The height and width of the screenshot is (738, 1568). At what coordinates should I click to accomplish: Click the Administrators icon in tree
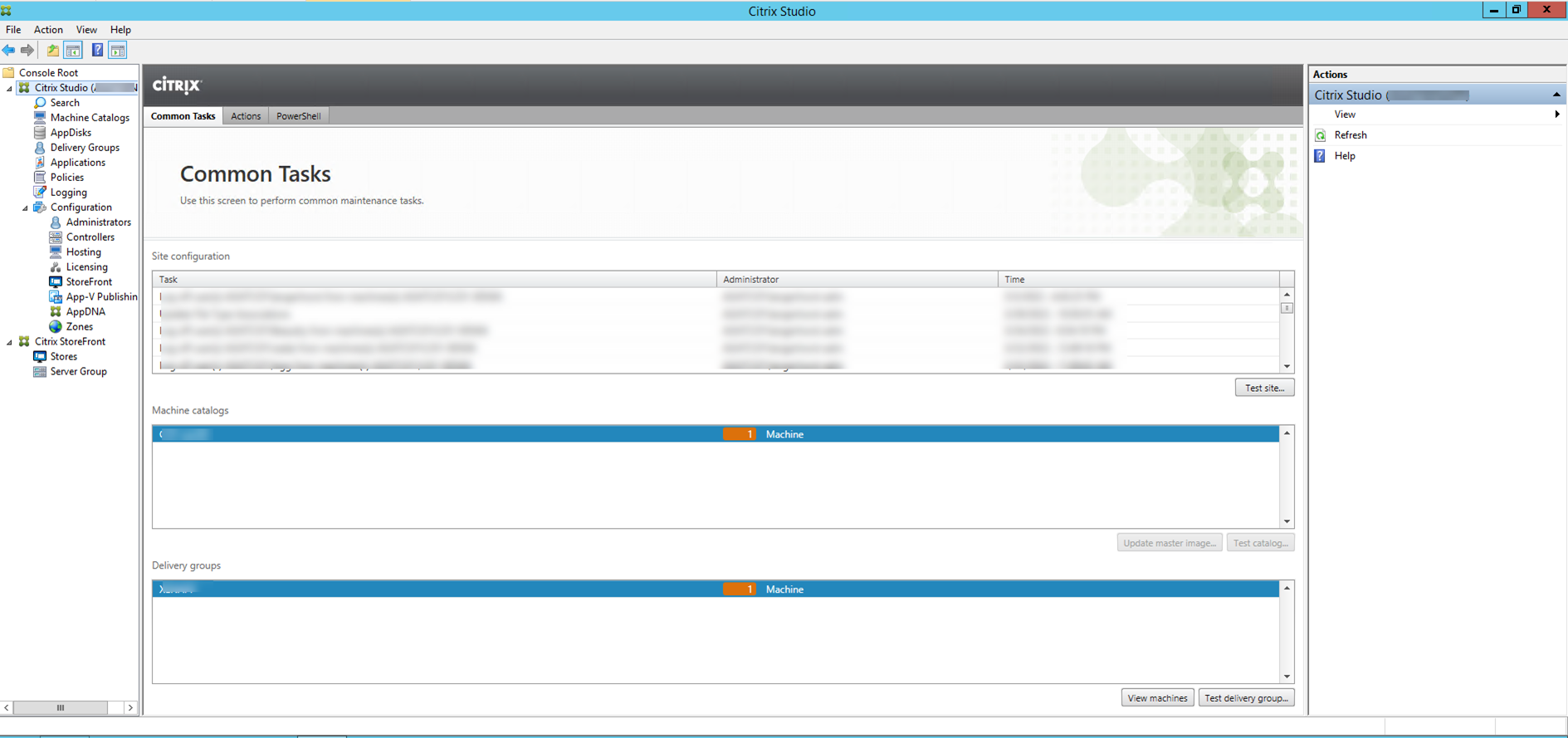click(x=56, y=222)
